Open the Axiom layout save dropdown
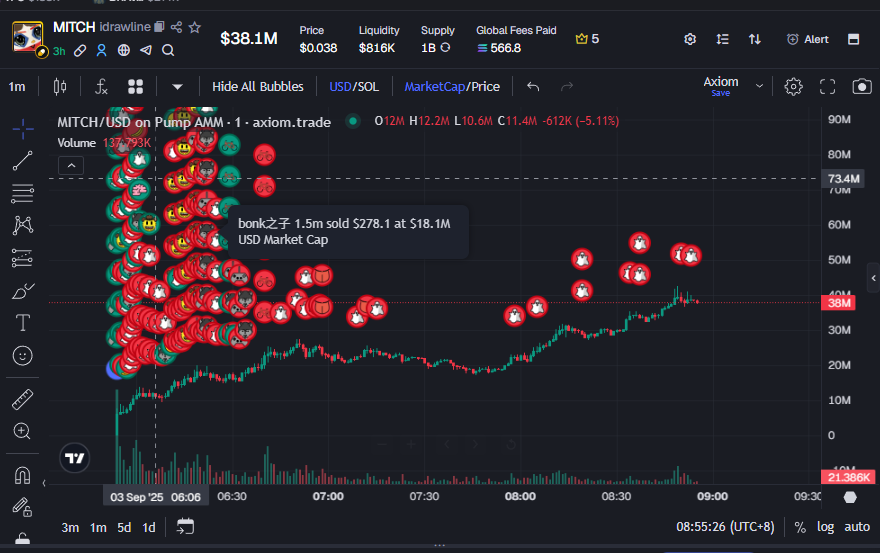The image size is (880, 553). tap(759, 86)
